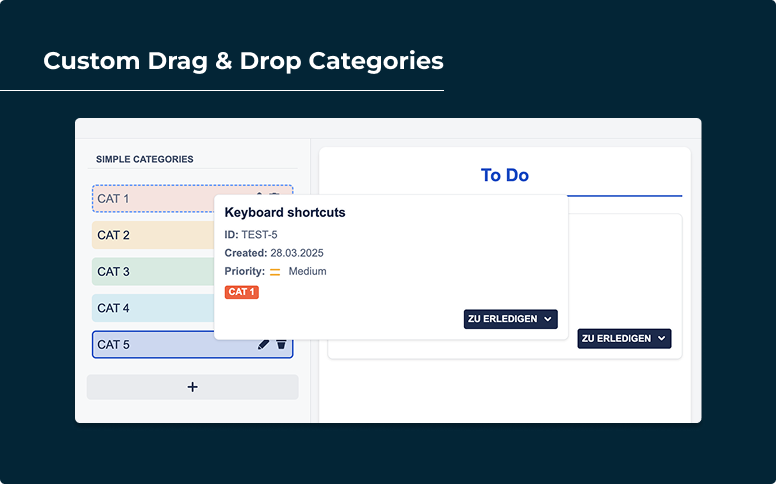Select the CAT 2 category row

[x=153, y=235]
